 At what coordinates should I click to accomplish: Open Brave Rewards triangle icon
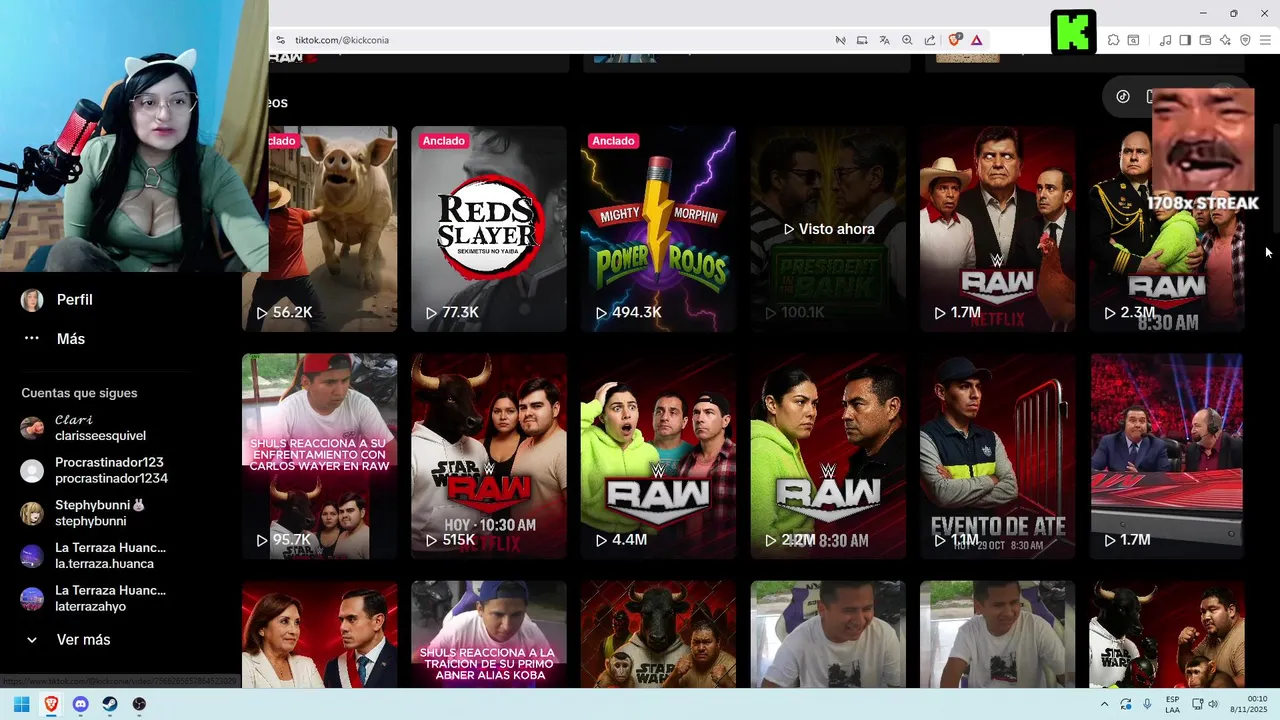976,40
